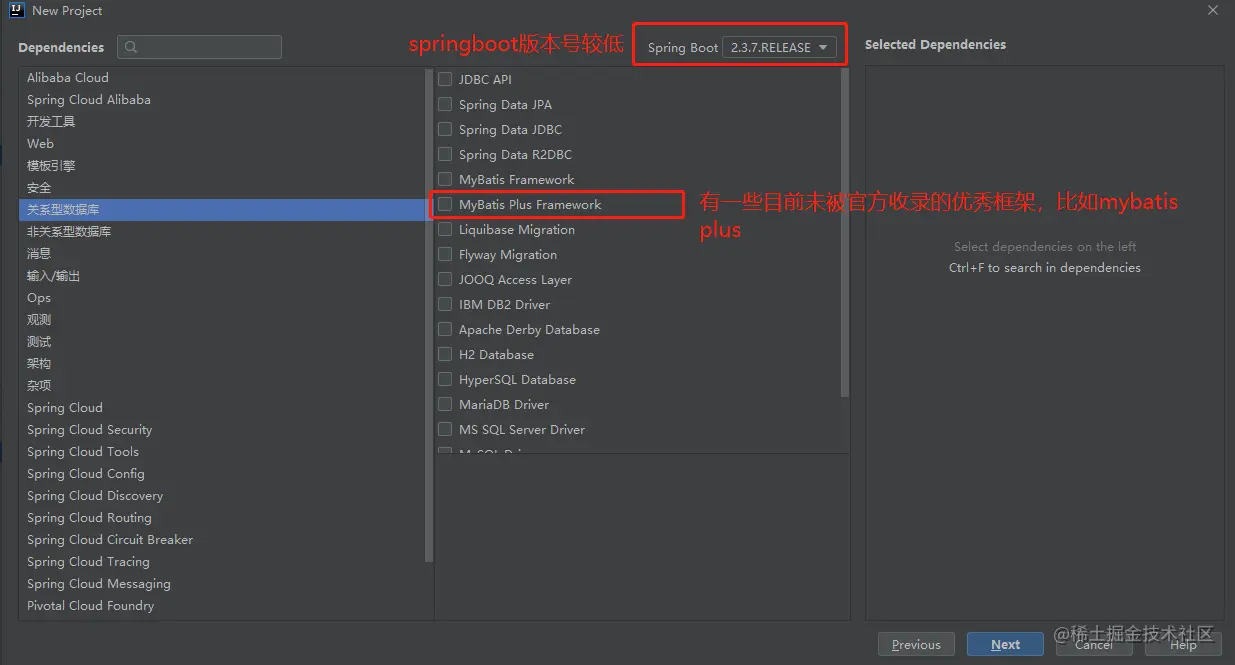Viewport: 1235px width, 665px height.
Task: Check the Flyway Migration dependency
Action: (x=445, y=254)
